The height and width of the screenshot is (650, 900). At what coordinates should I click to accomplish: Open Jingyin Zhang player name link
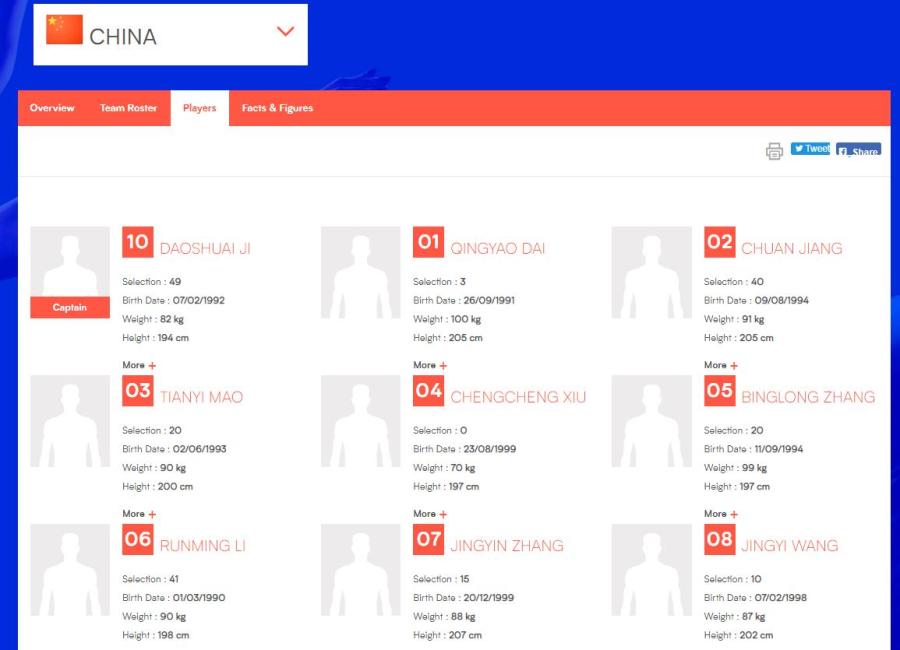506,546
